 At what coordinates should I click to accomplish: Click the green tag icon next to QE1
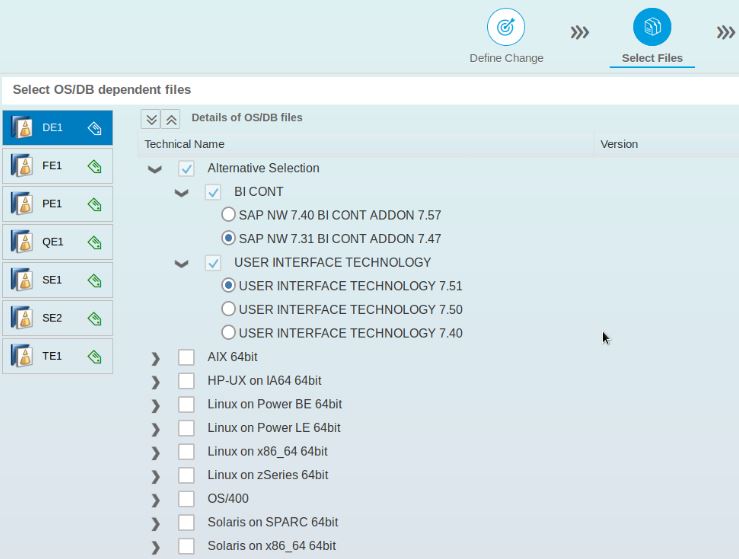pyautogui.click(x=95, y=242)
